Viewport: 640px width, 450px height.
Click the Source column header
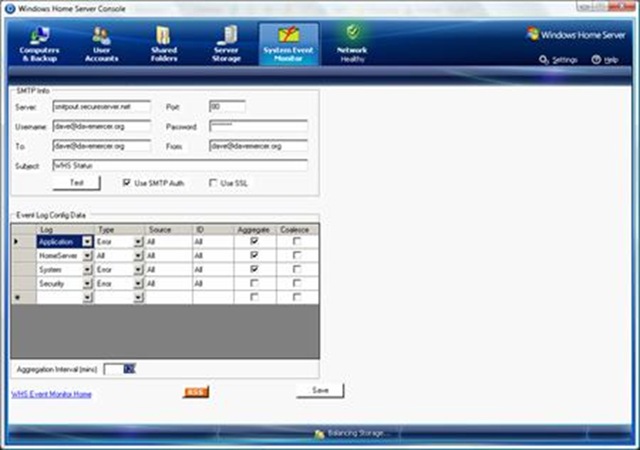169,229
